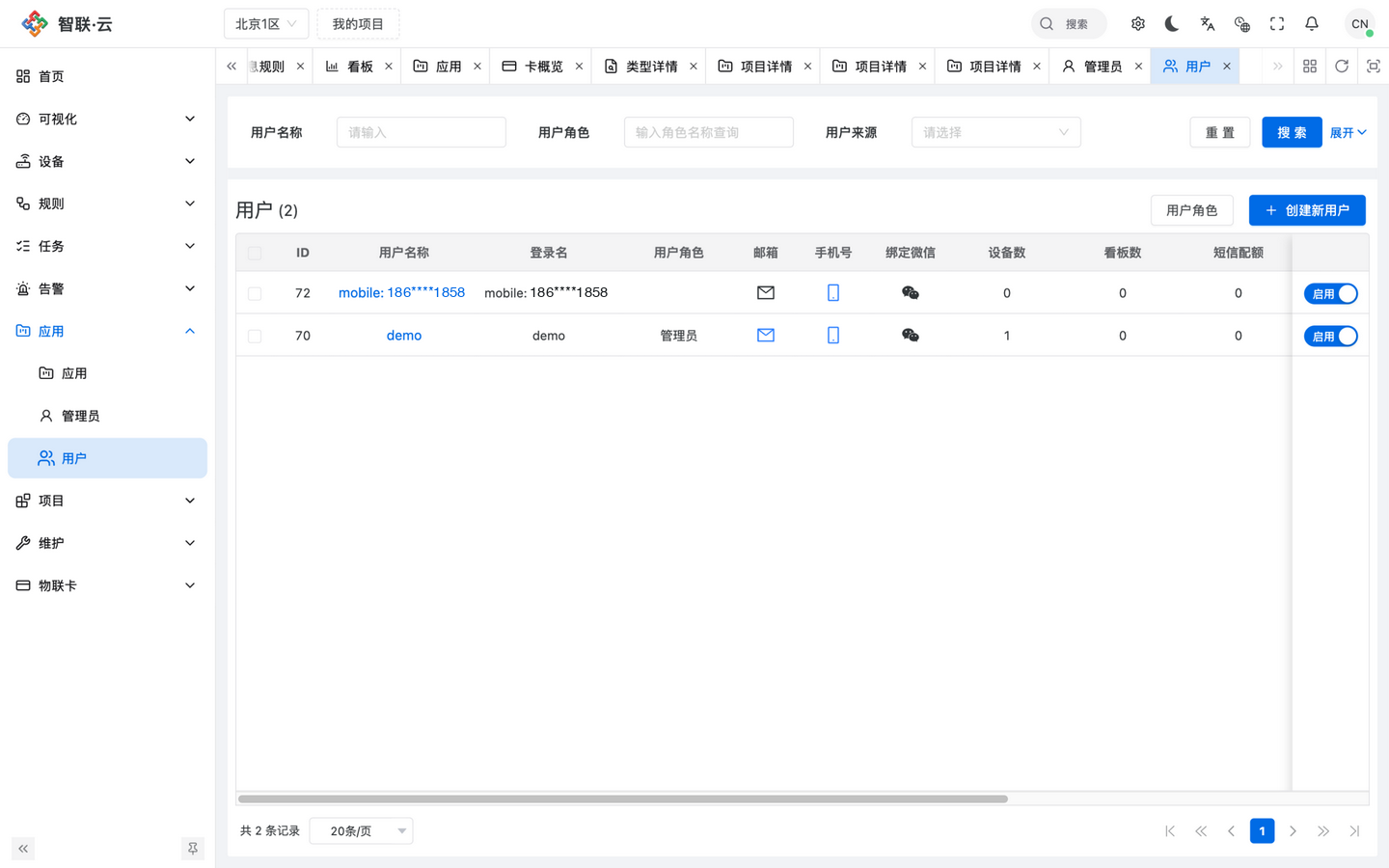Screen dimensions: 1389x868
Task: Open the 管理员 tab
Action: [x=1102, y=67]
